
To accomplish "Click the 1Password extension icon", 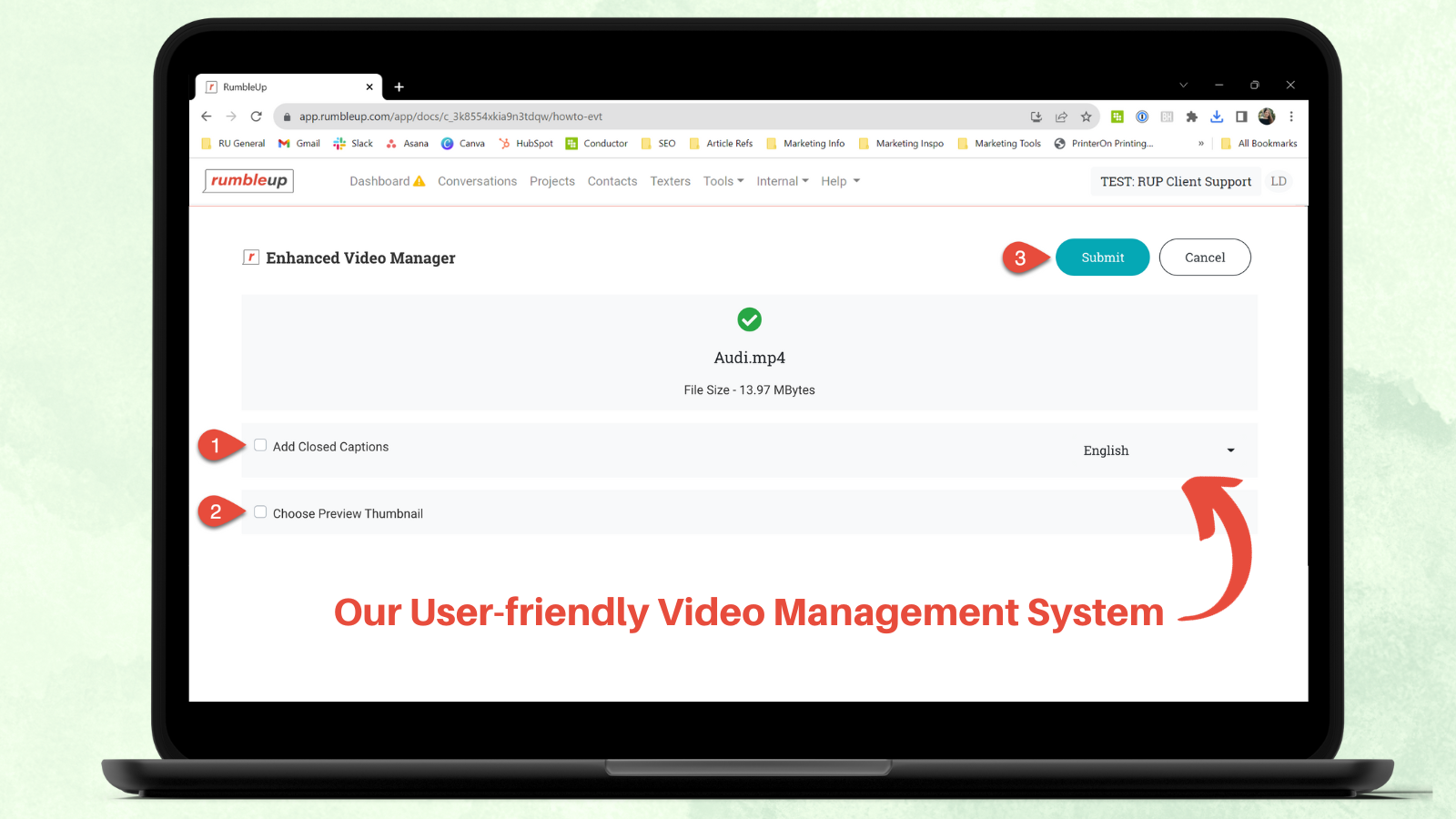I will point(1142,116).
